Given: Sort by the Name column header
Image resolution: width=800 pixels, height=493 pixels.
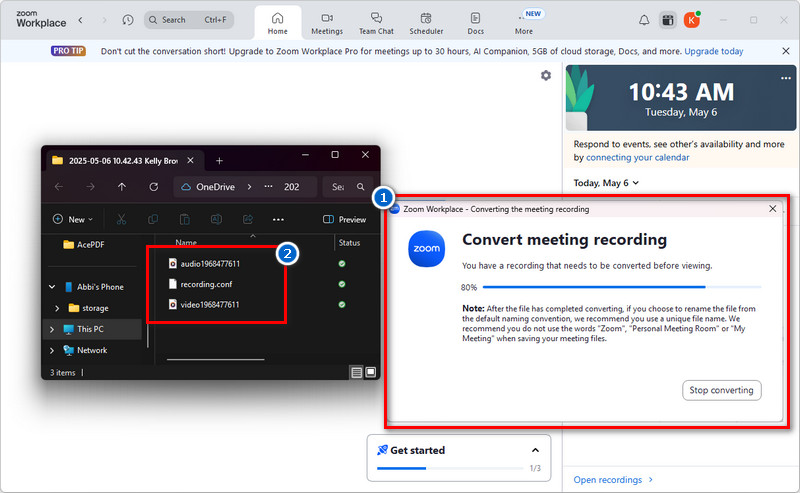Looking at the screenshot, I should pos(186,243).
